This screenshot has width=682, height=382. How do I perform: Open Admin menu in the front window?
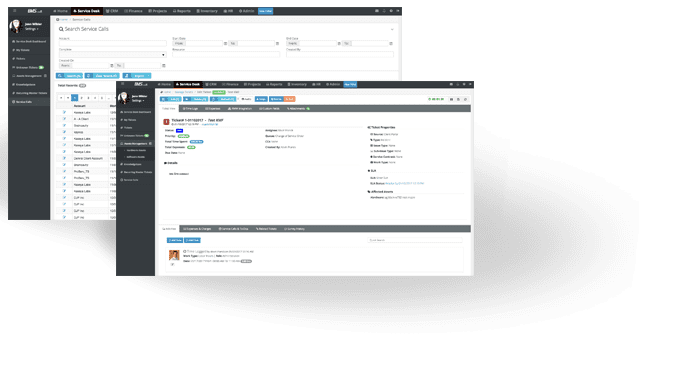point(333,84)
